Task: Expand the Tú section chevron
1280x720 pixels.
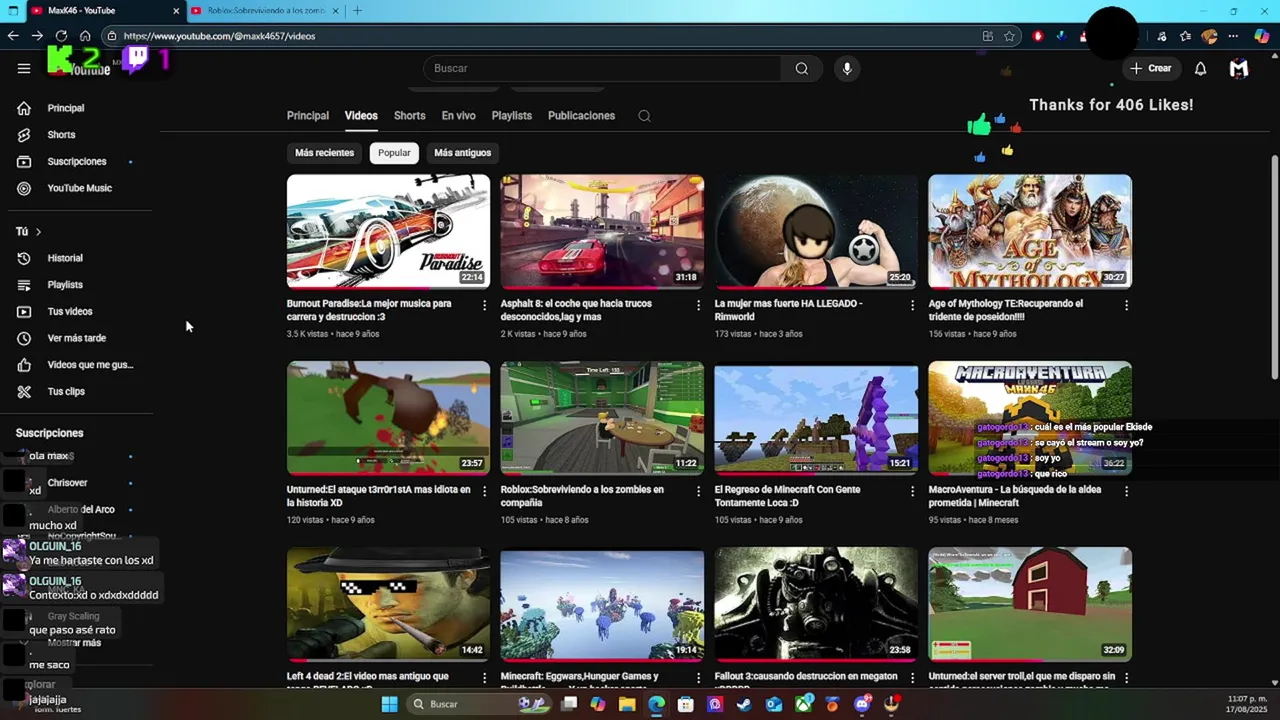Action: pos(38,232)
